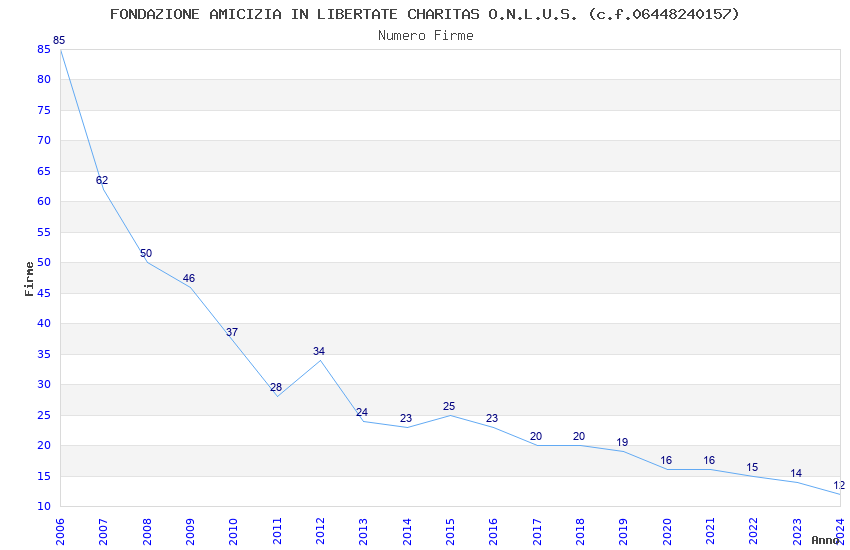This screenshot has width=850, height=550.
Task: Click x-axis year 2020
Action: pos(667,531)
